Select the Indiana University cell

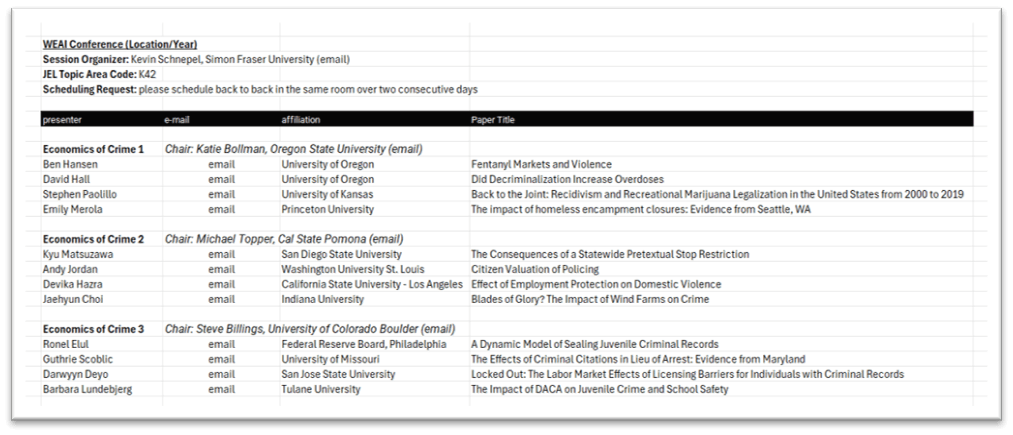pyautogui.click(x=322, y=299)
